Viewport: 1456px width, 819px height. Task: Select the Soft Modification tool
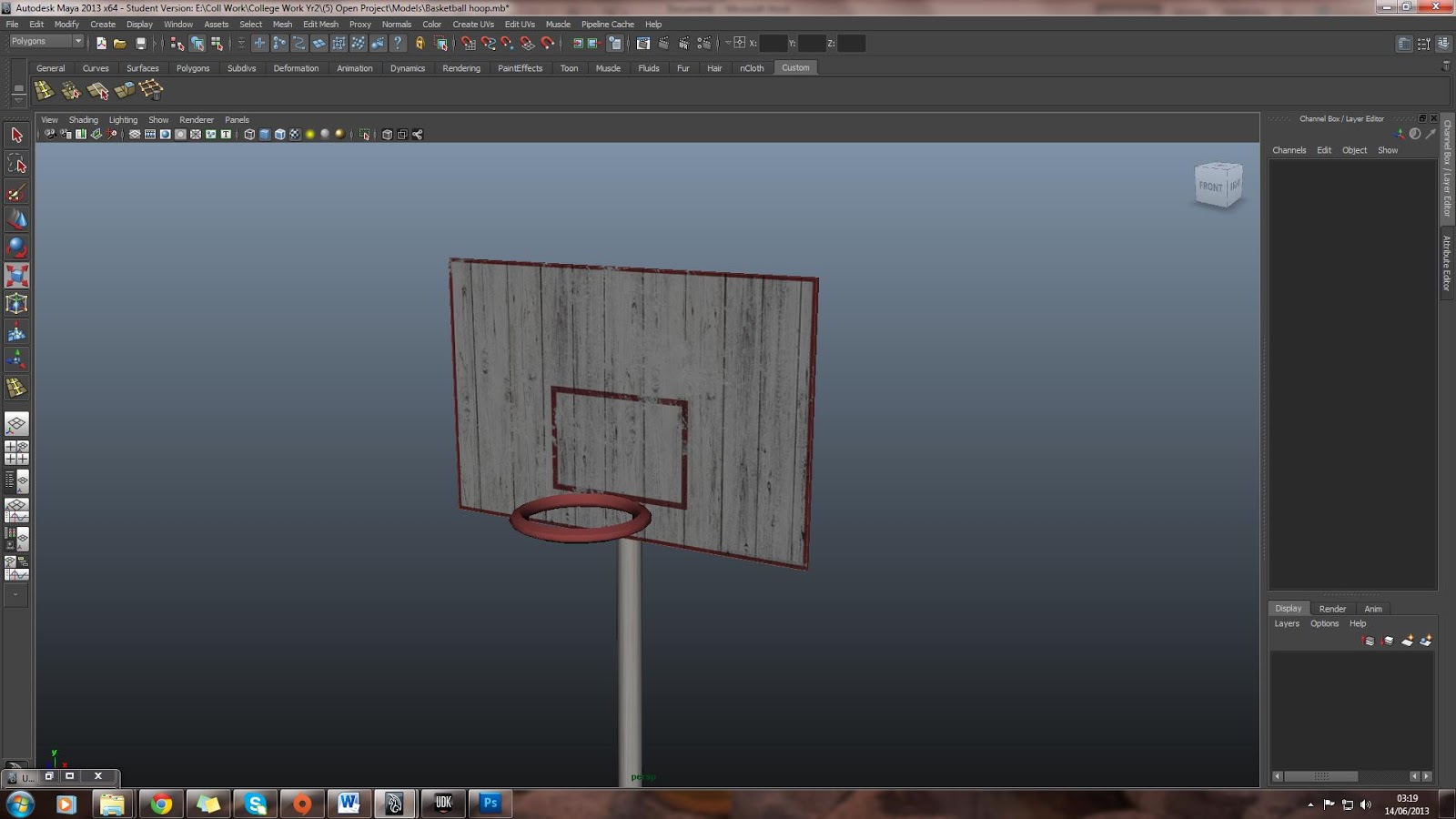16,332
